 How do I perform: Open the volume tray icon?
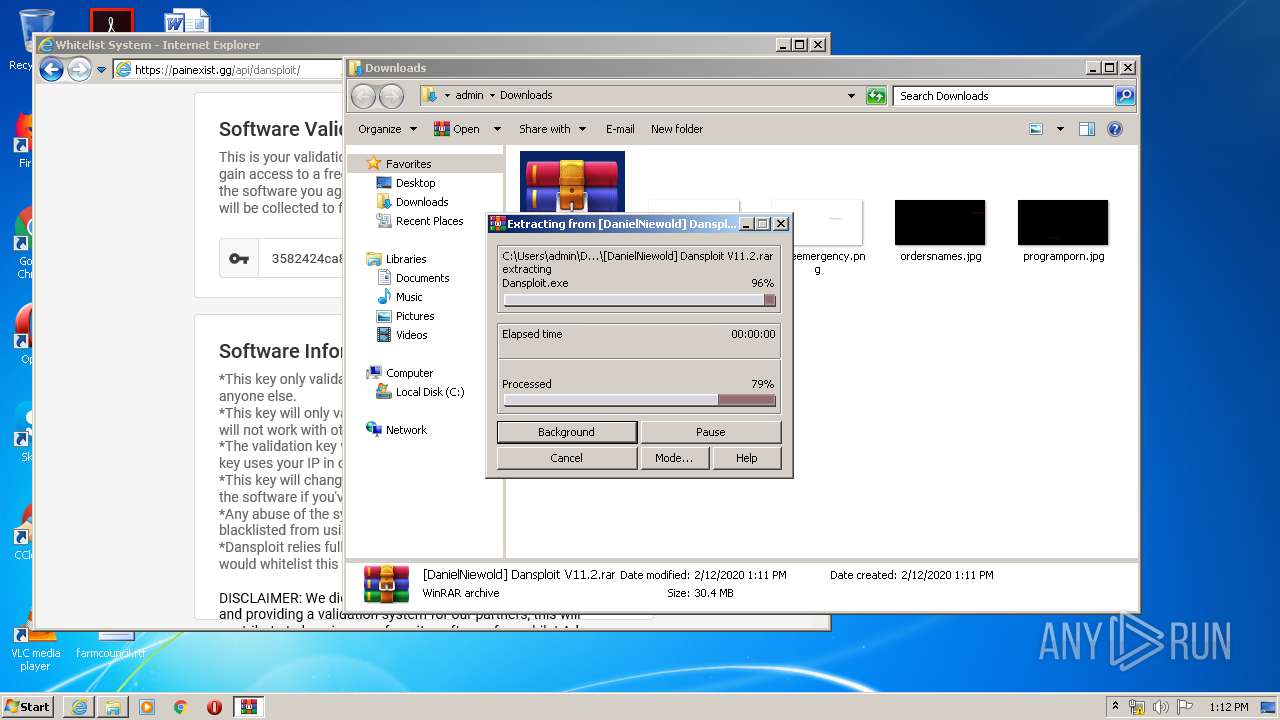(x=1161, y=707)
